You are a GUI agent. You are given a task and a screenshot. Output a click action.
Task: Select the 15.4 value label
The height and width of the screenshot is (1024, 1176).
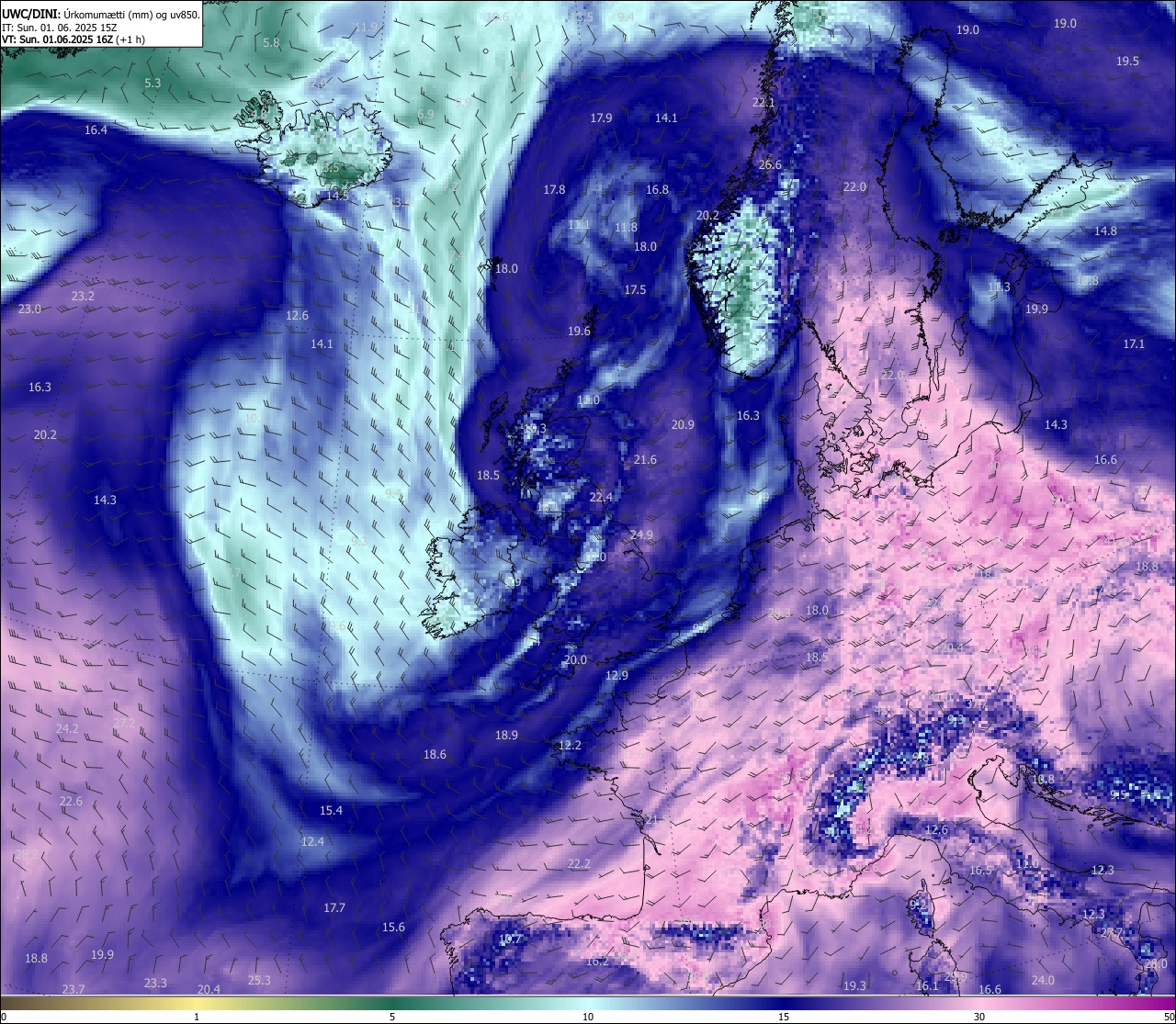[x=331, y=811]
